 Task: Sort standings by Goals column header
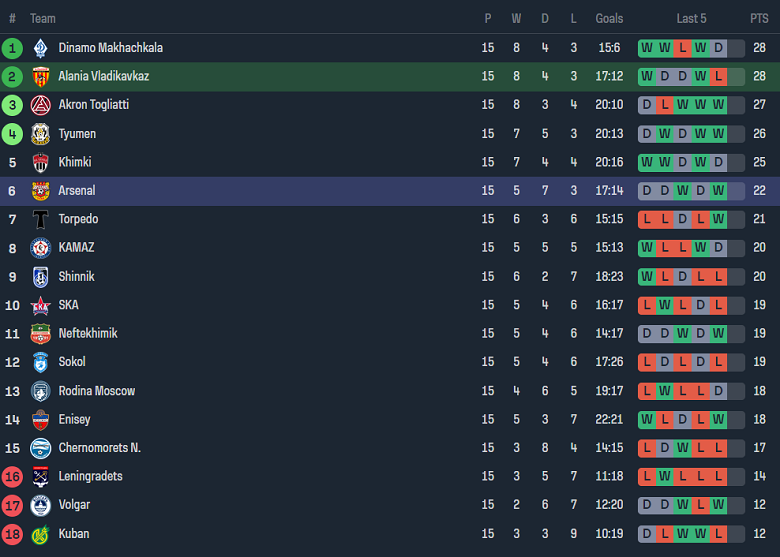coord(609,18)
